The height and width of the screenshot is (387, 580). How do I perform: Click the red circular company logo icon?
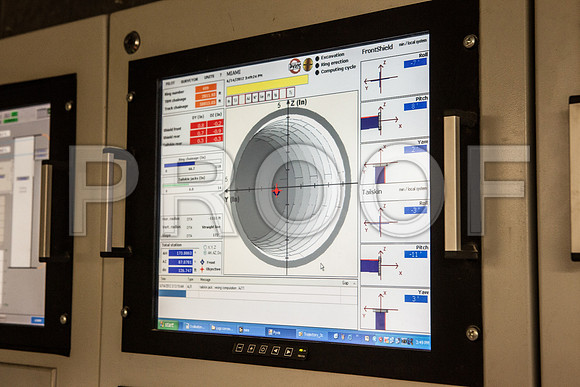click(295, 66)
